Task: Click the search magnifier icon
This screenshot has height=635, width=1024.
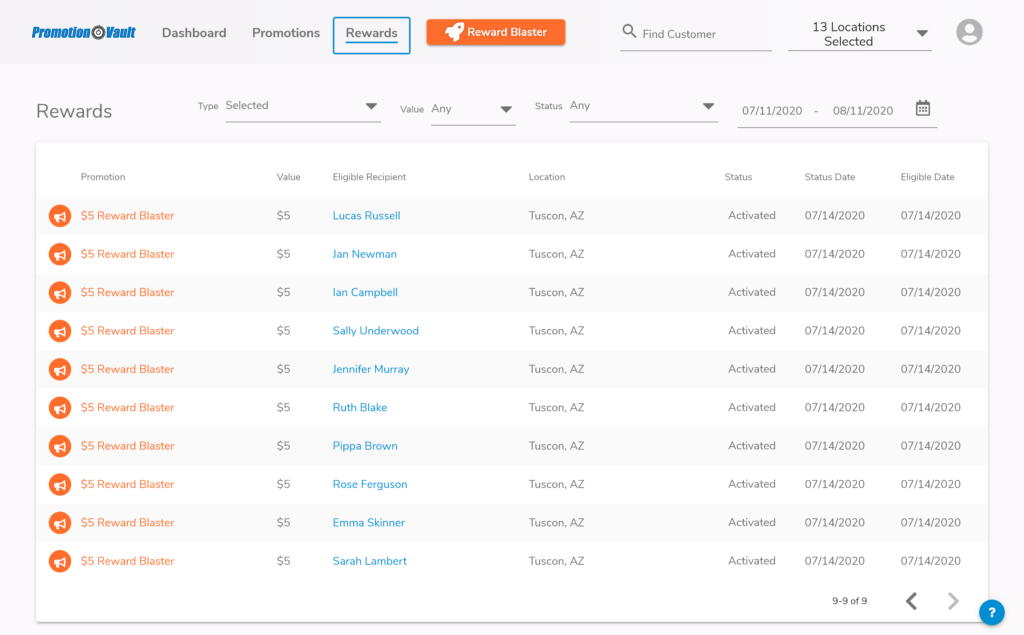Action: pyautogui.click(x=629, y=31)
